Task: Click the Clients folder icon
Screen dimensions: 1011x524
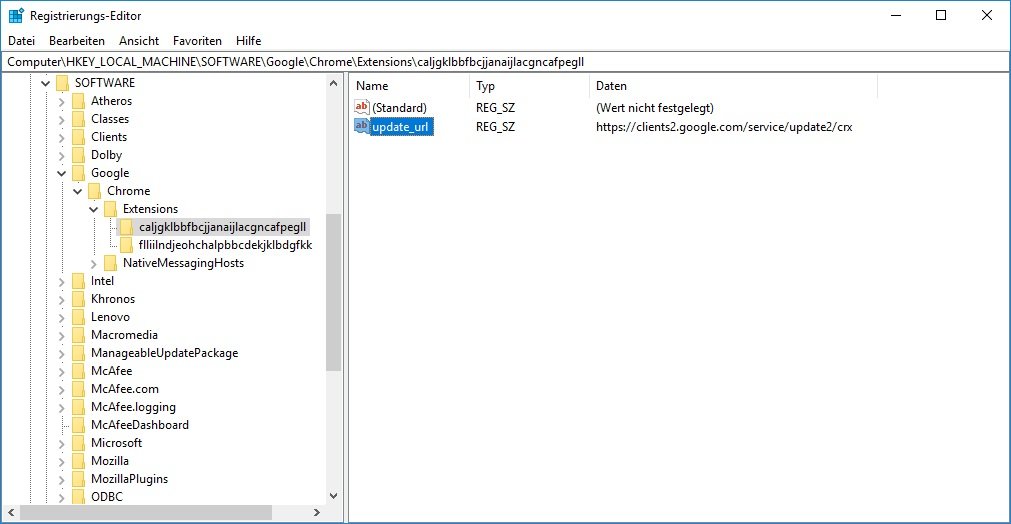Action: tap(79, 137)
